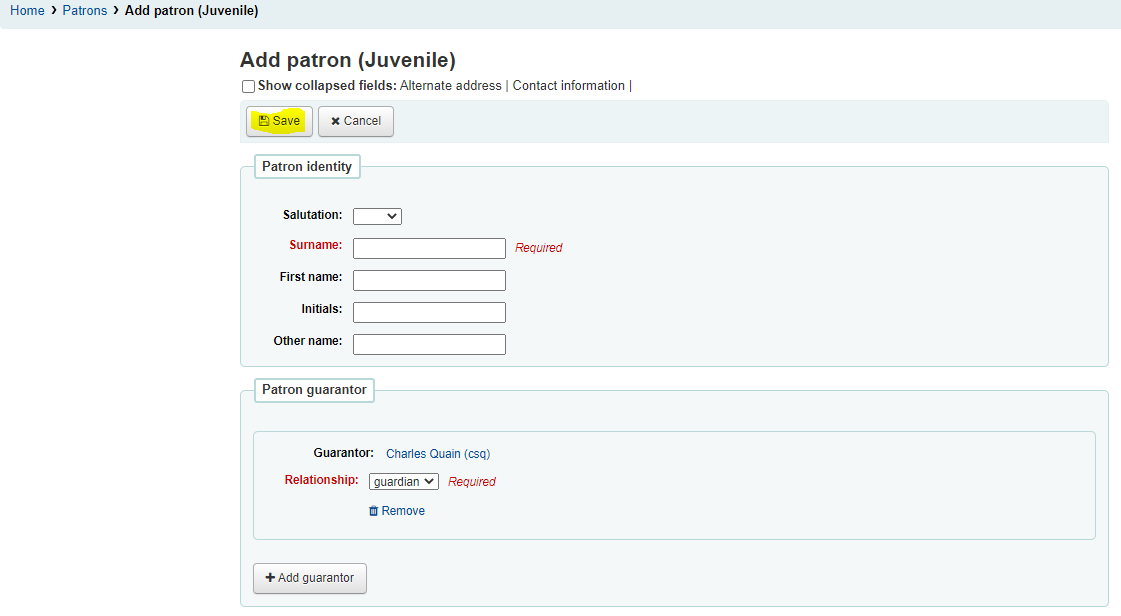Click the Cancel button

(356, 121)
